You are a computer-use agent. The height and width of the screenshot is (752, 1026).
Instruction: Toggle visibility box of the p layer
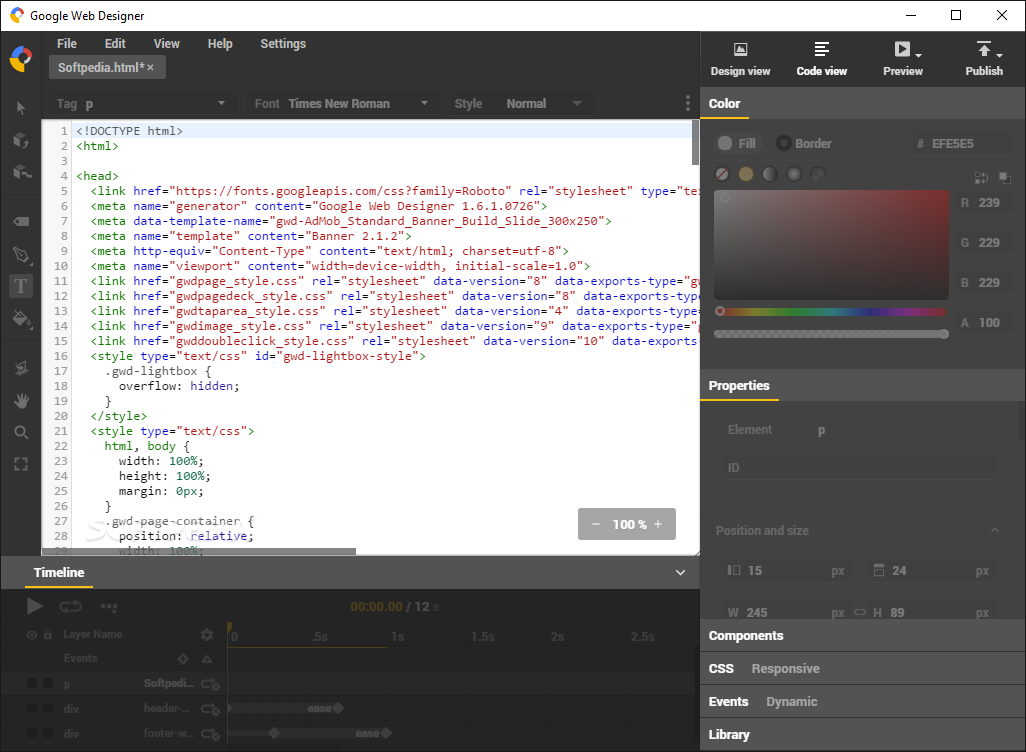31,683
